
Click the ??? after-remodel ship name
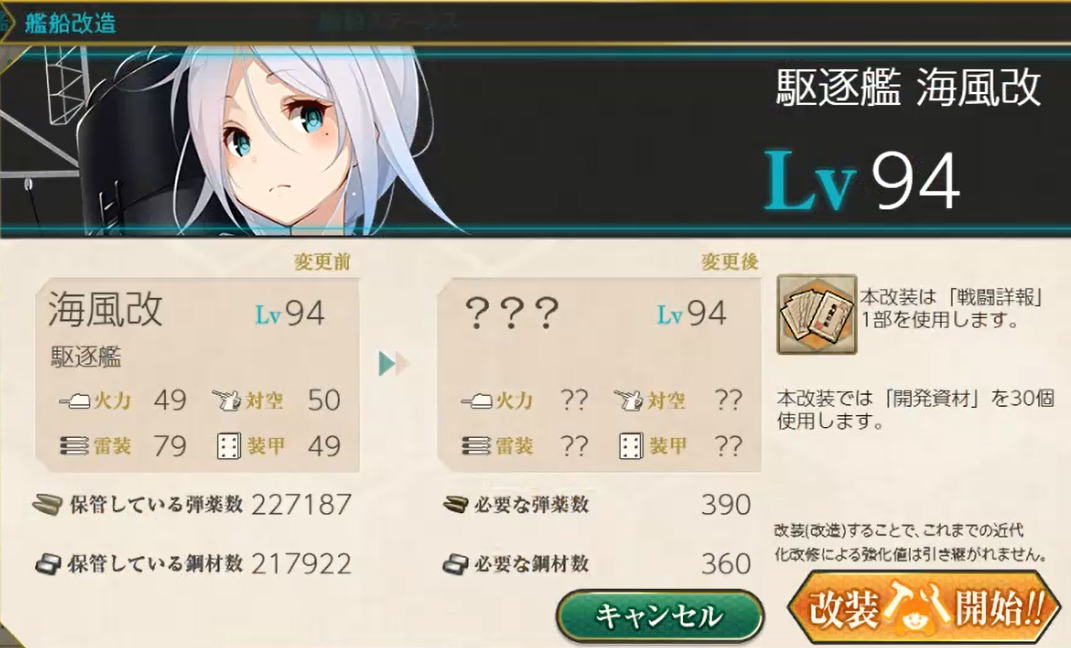pyautogui.click(x=512, y=314)
